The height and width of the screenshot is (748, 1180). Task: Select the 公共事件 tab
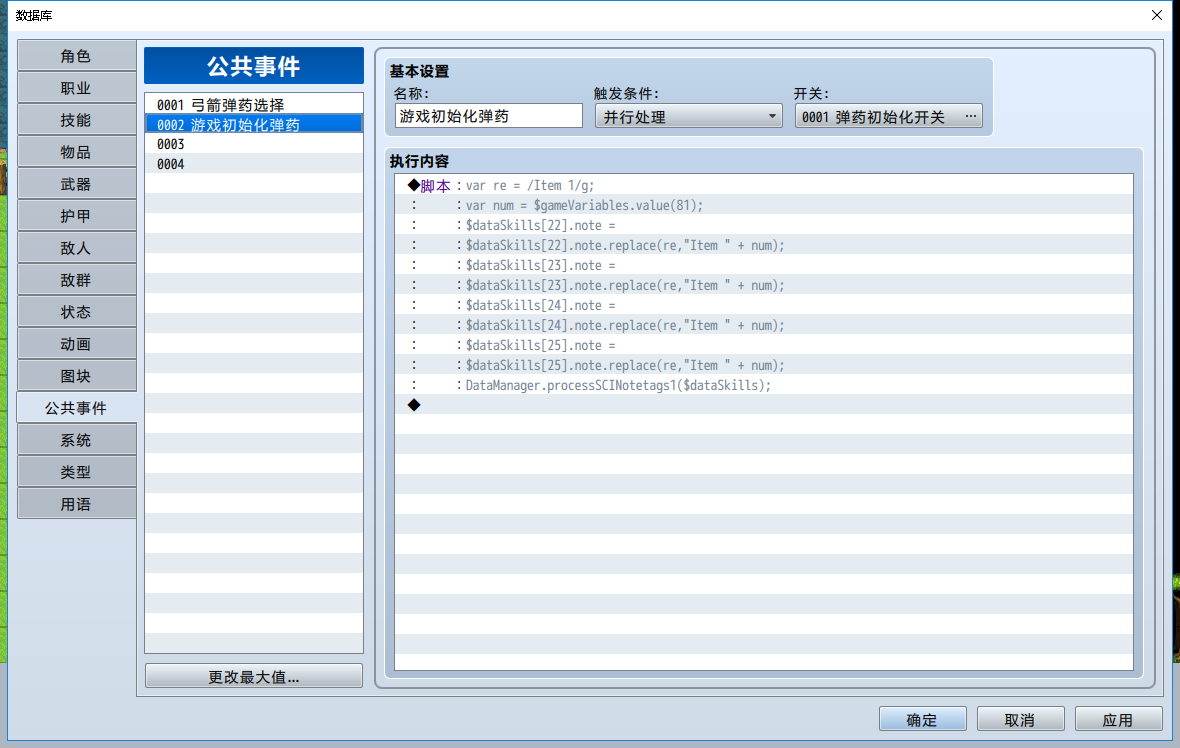76,408
